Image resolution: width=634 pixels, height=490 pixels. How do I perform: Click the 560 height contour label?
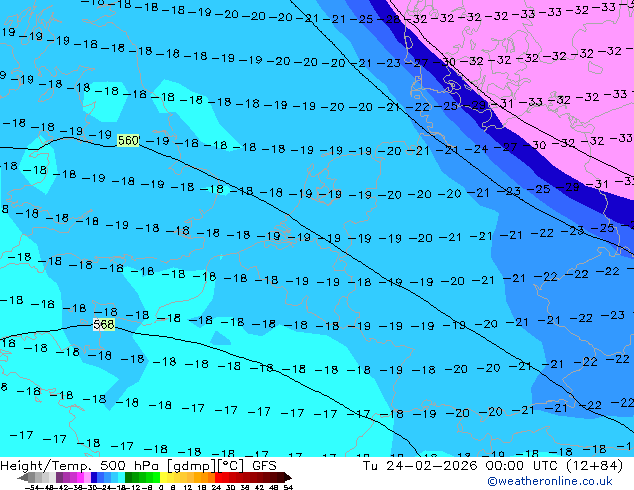pyautogui.click(x=128, y=140)
